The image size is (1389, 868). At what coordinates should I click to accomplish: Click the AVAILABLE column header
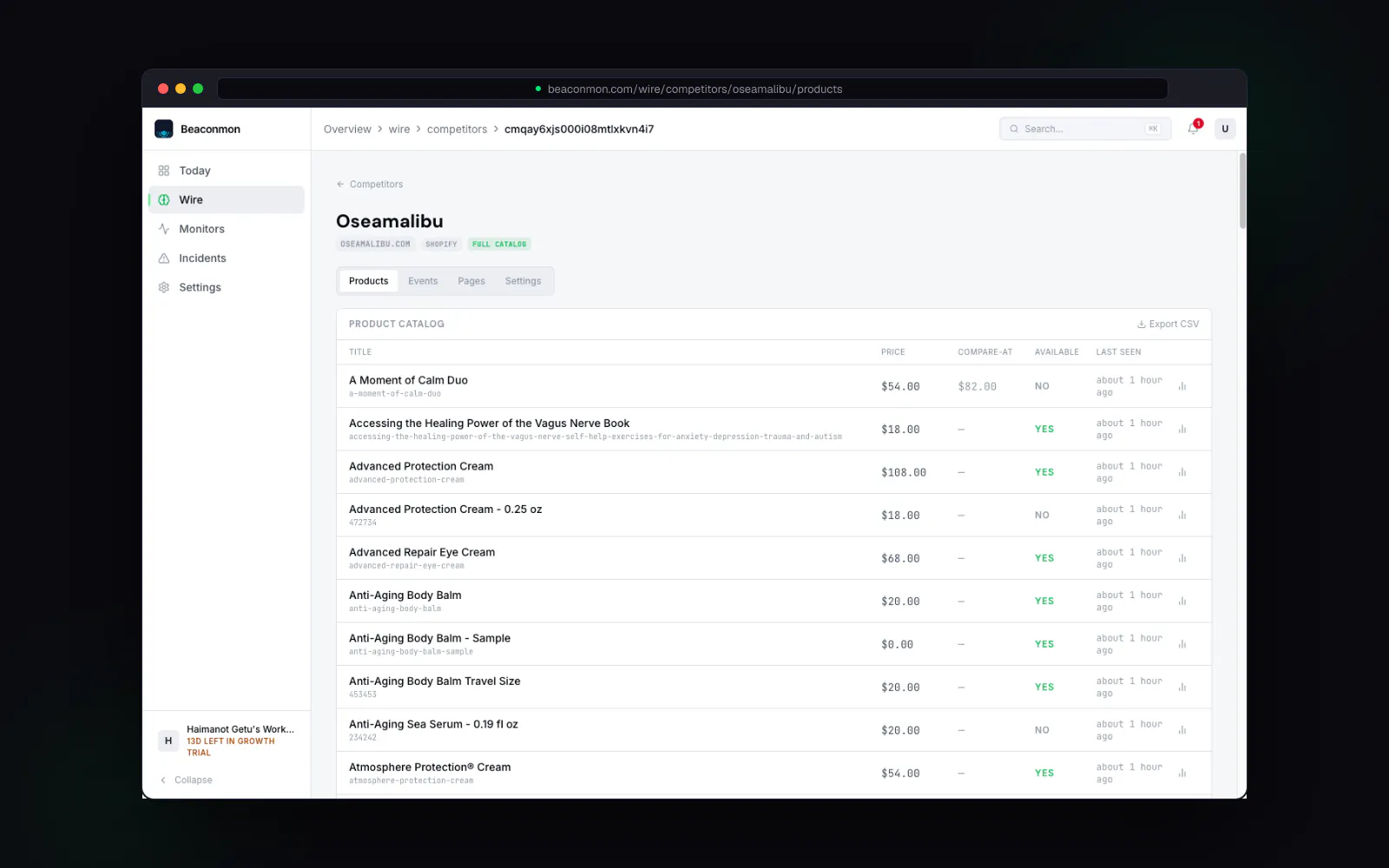(1057, 352)
